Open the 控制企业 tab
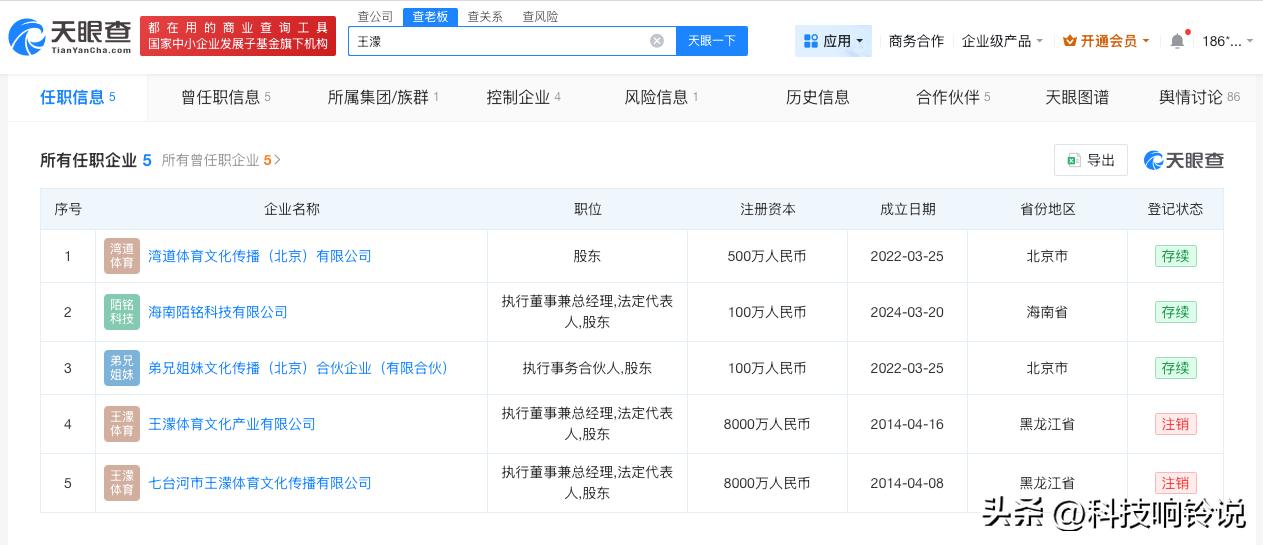Image resolution: width=1263 pixels, height=545 pixels. coord(523,97)
